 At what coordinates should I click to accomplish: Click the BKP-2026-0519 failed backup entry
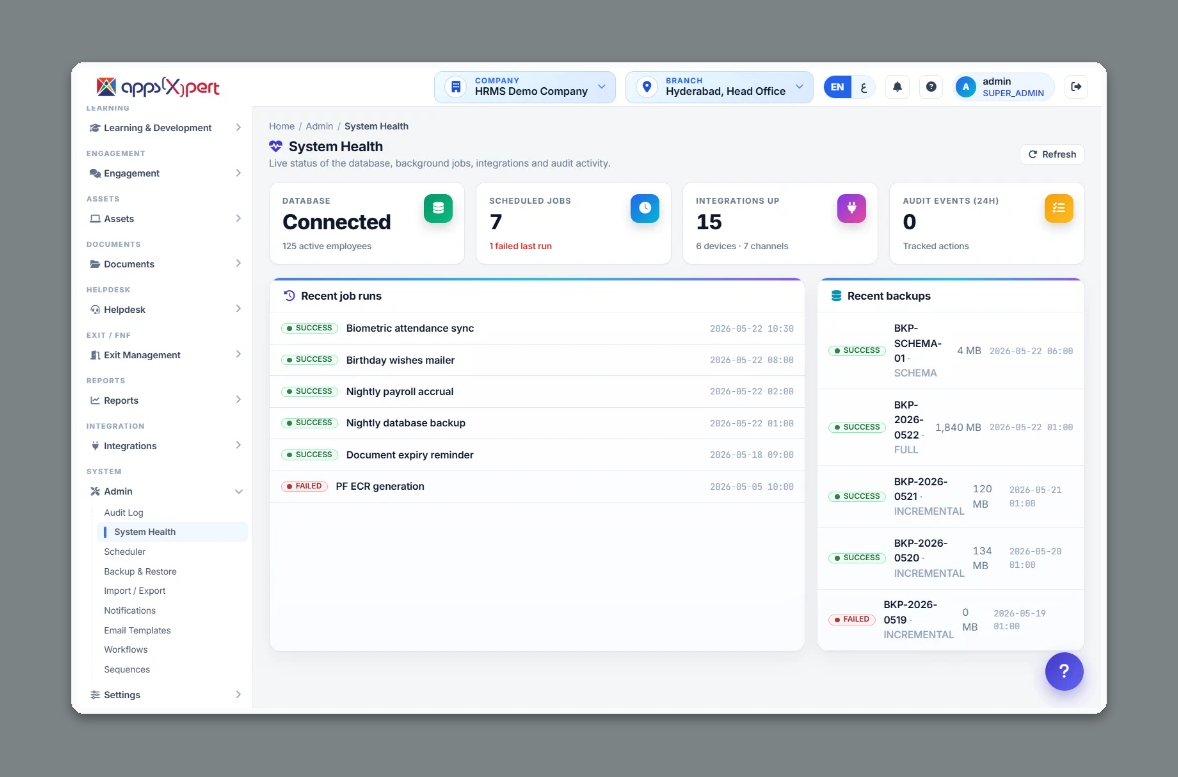pyautogui.click(x=950, y=620)
